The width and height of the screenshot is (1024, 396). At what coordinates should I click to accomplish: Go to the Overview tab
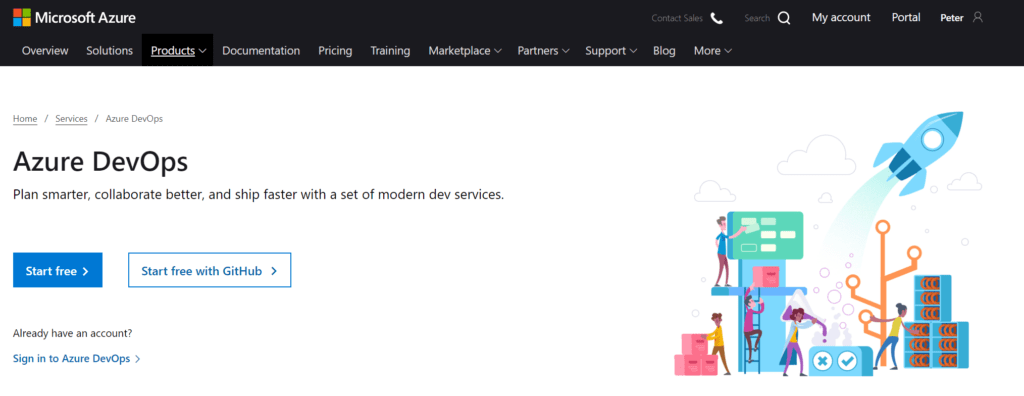[x=45, y=50]
